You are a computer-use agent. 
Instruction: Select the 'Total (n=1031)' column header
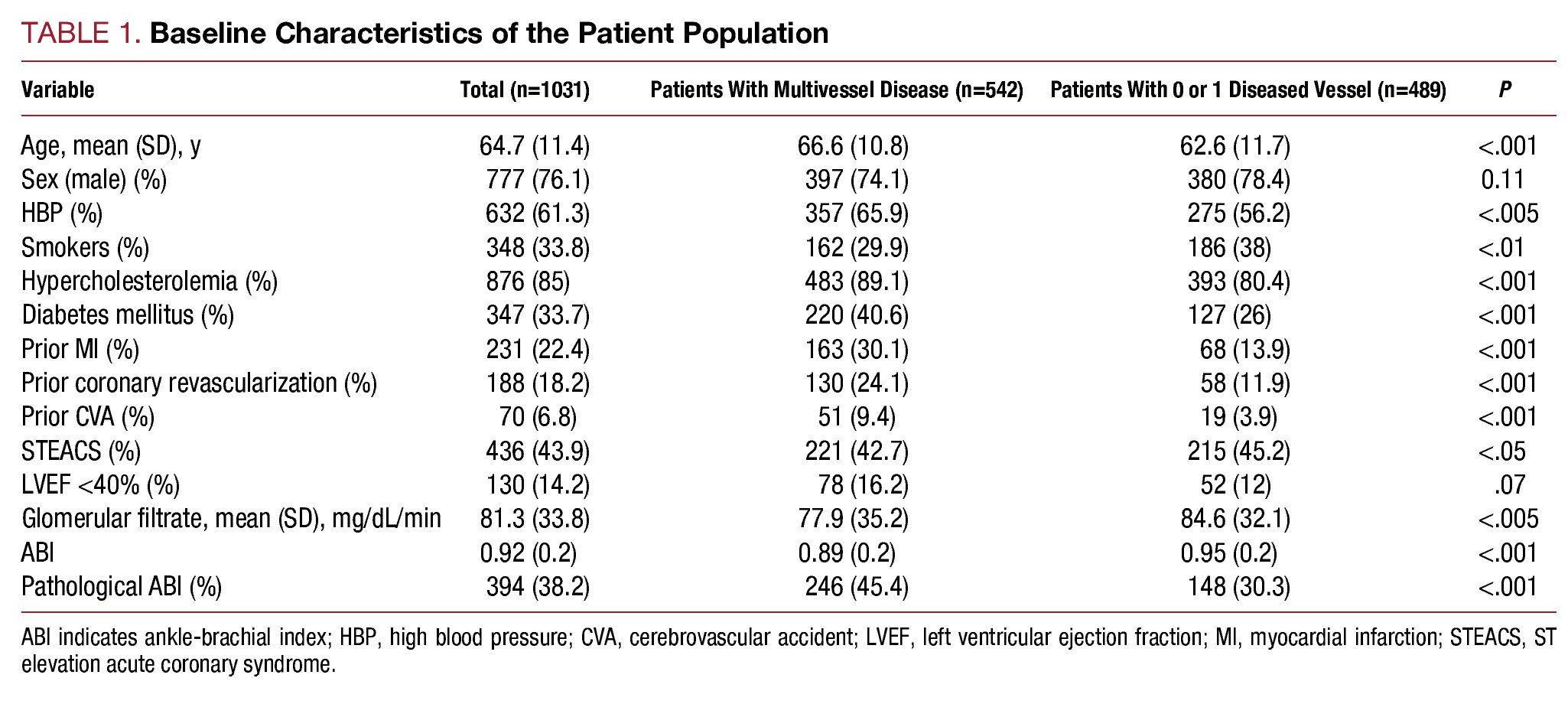pyautogui.click(x=525, y=90)
